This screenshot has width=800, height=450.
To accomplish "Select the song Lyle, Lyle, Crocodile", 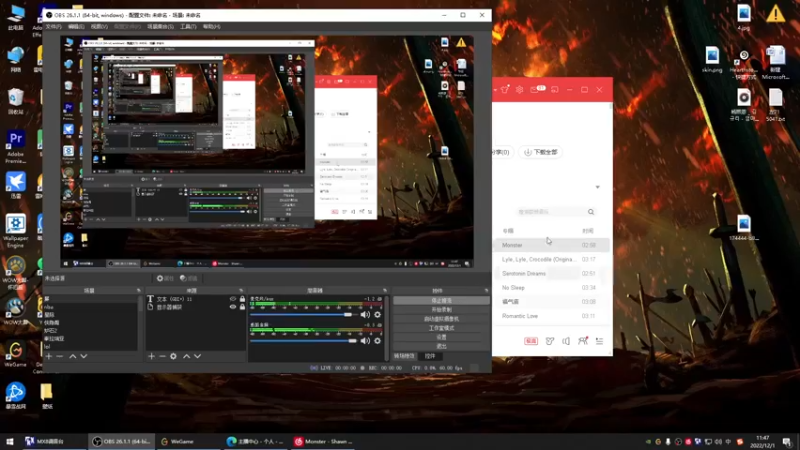I will [x=551, y=259].
